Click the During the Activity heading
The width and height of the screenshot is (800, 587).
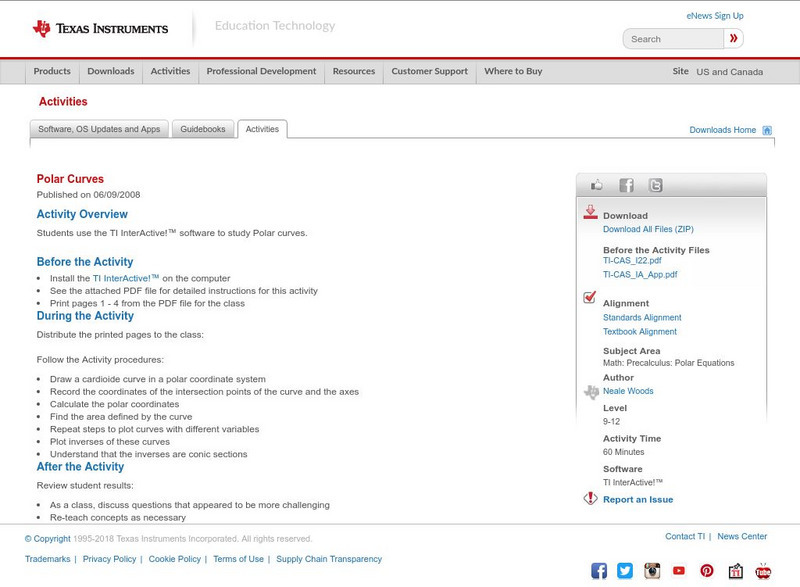[x=85, y=316]
